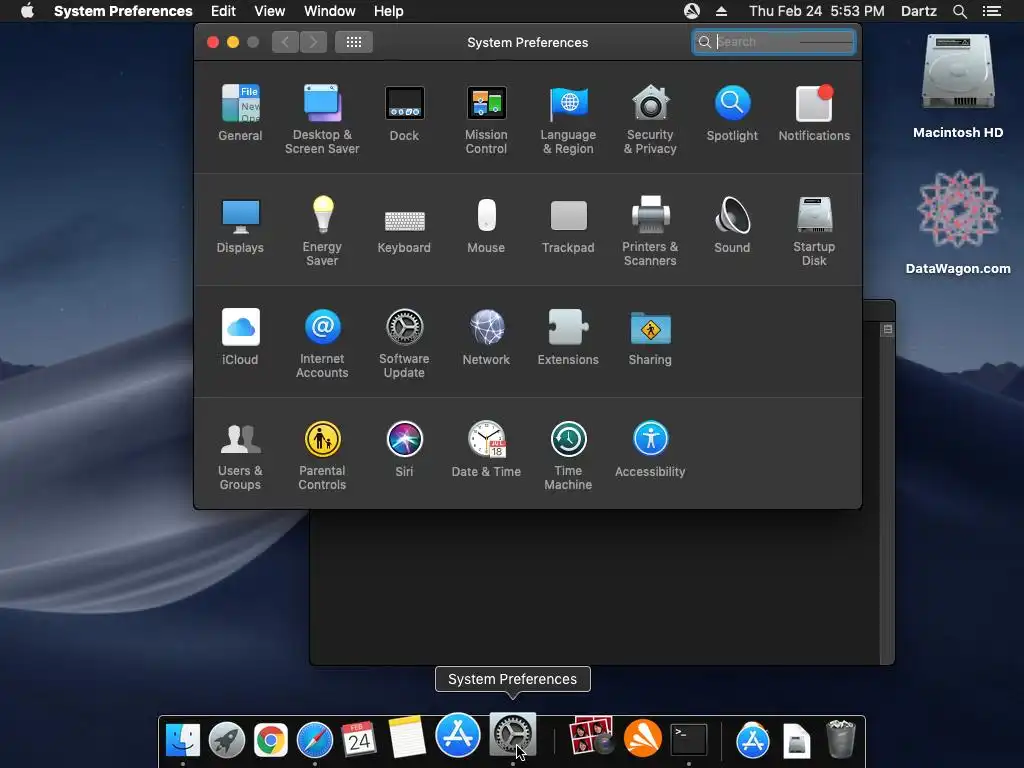1024x768 pixels.
Task: Open Notifications preferences
Action: 814,113
